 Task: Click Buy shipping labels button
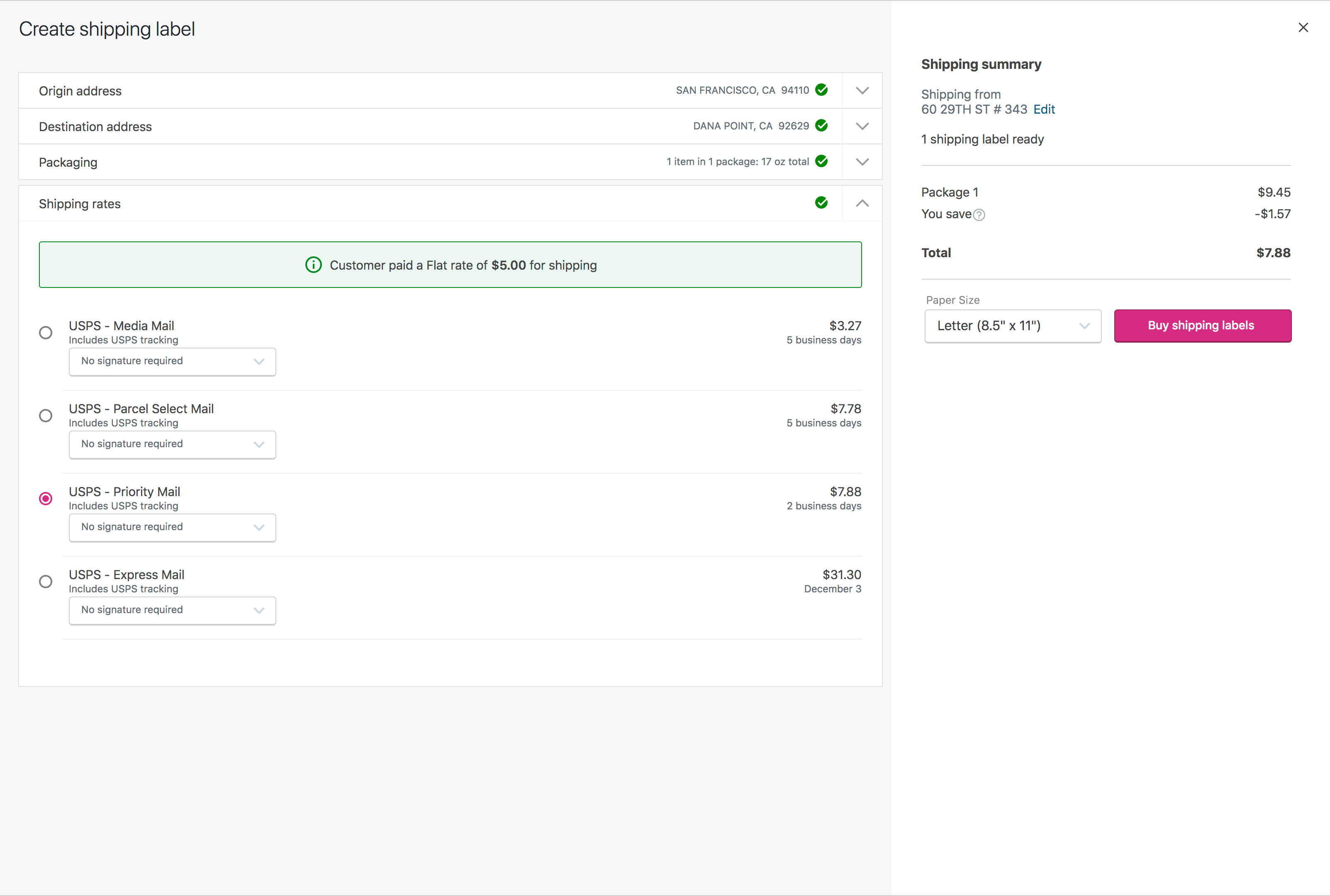1203,326
